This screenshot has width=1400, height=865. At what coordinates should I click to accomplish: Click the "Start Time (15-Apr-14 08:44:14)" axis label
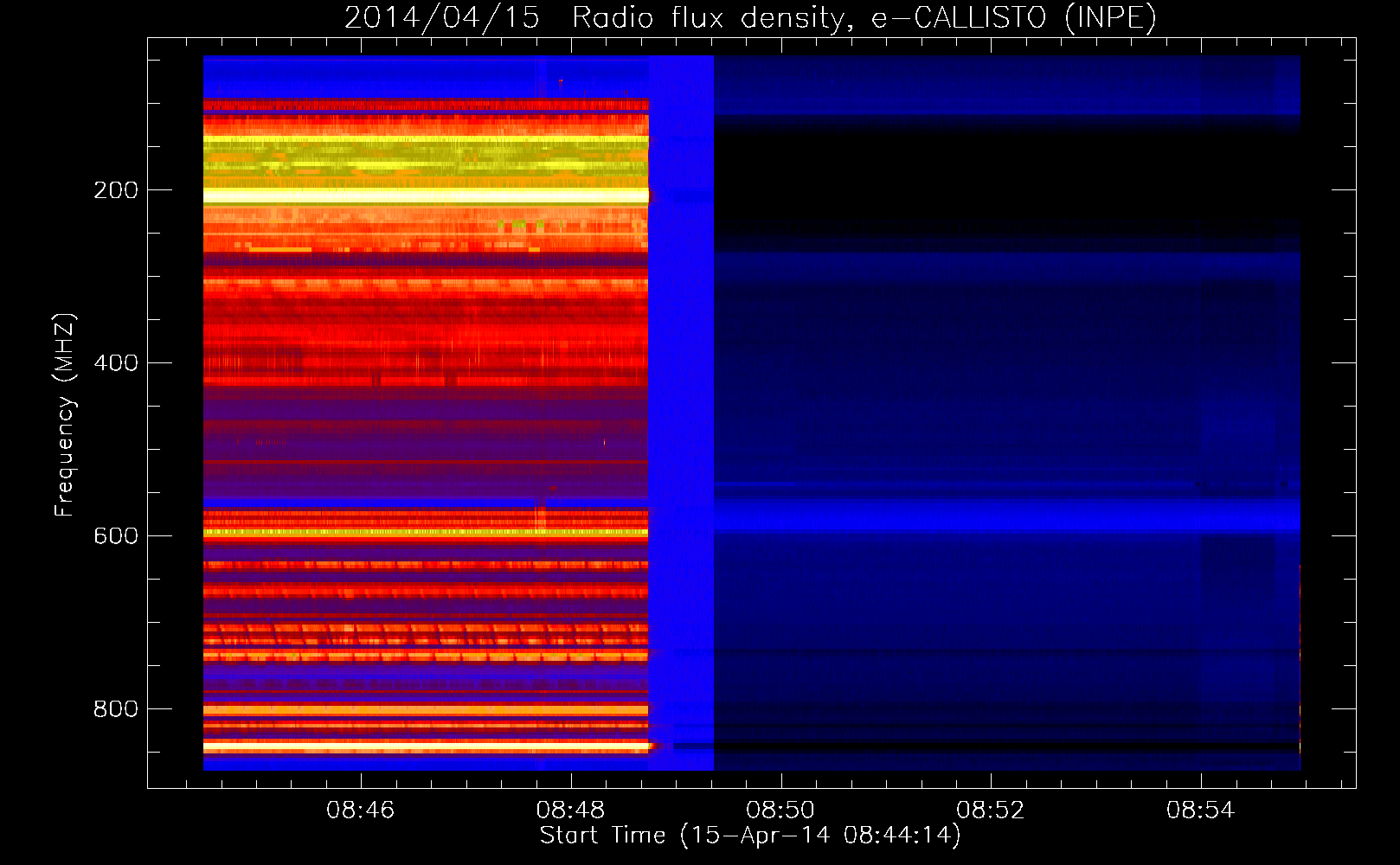pos(750,836)
